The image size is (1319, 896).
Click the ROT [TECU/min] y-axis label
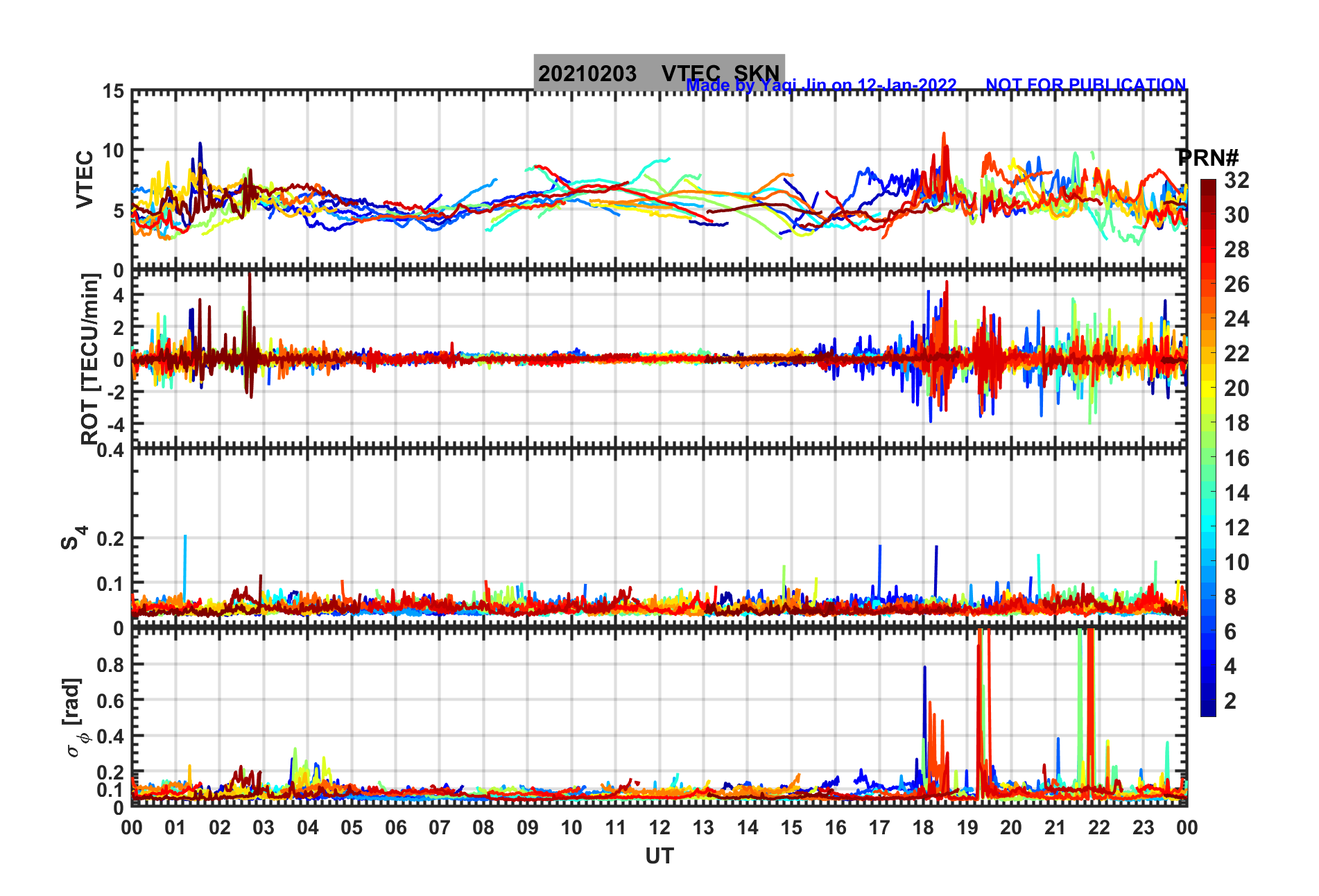point(90,359)
